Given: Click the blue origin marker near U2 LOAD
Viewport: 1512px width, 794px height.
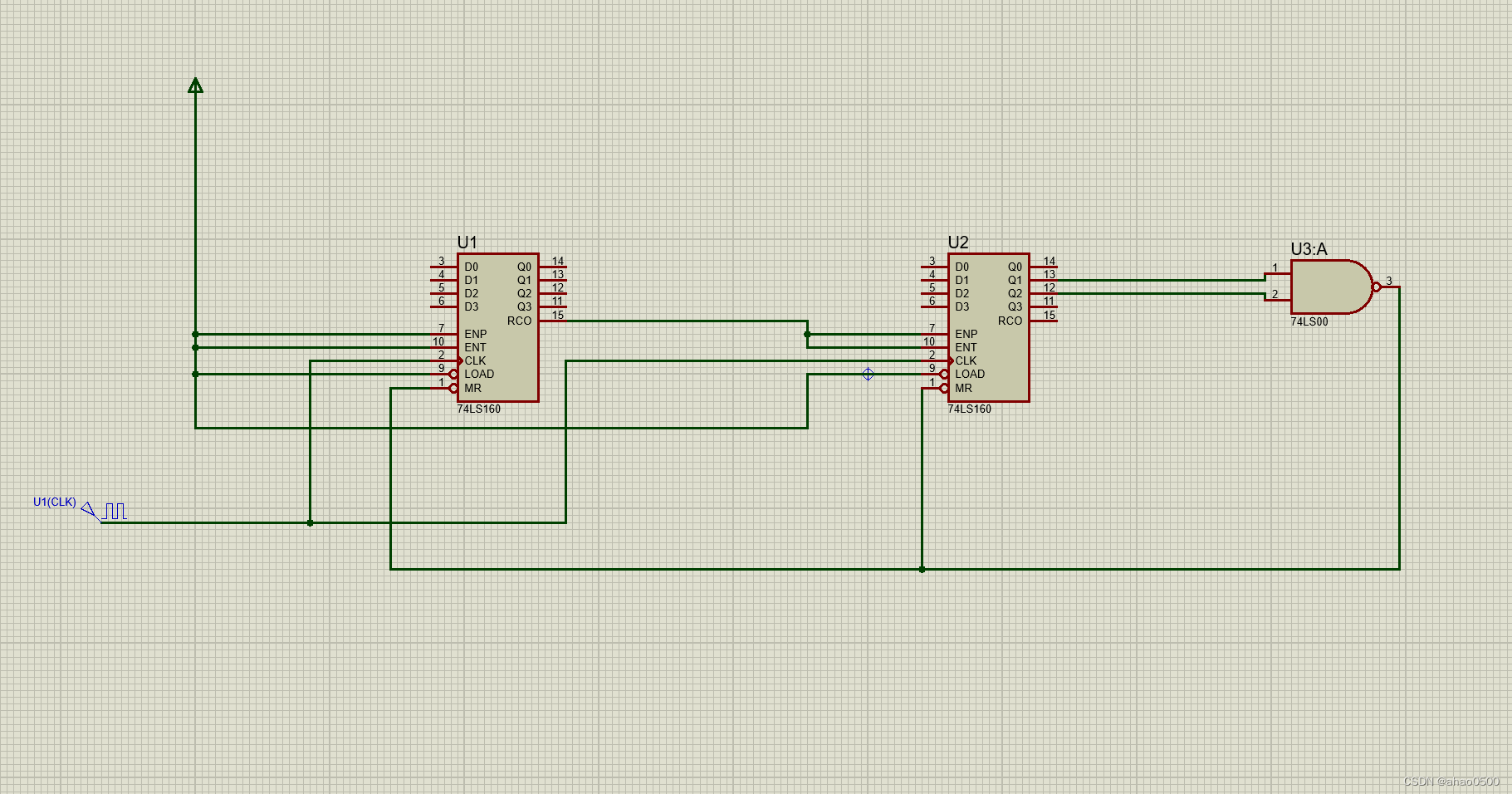Looking at the screenshot, I should (868, 374).
